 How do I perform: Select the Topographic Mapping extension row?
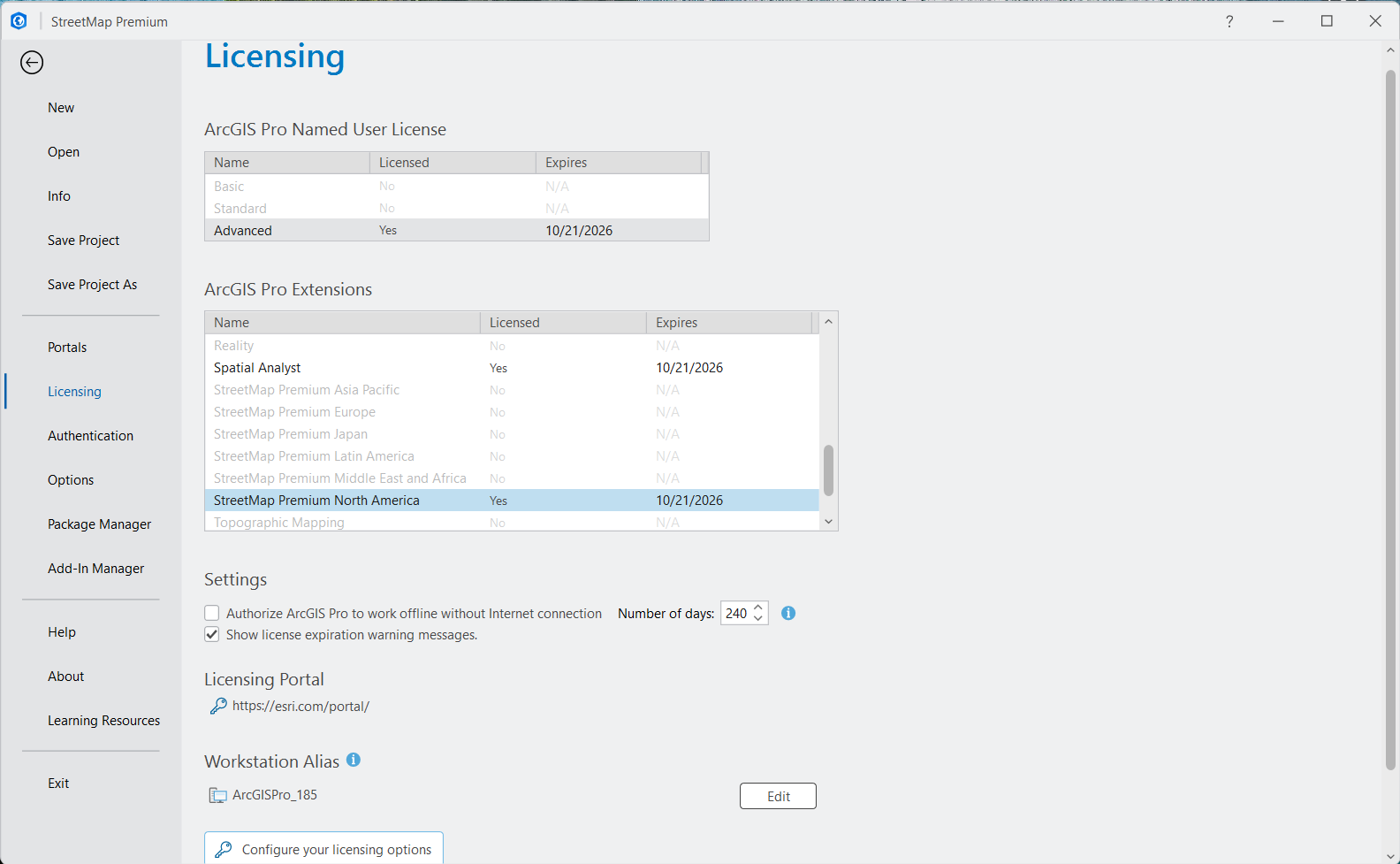coord(512,522)
